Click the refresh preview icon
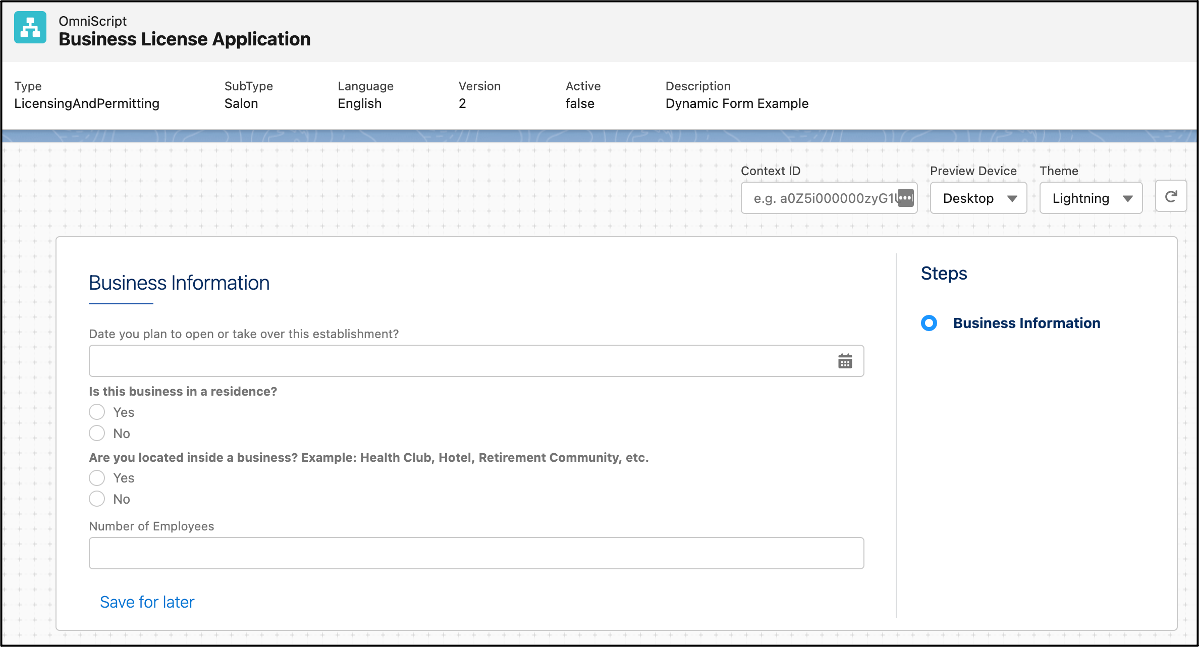1200x648 pixels. pyautogui.click(x=1170, y=197)
